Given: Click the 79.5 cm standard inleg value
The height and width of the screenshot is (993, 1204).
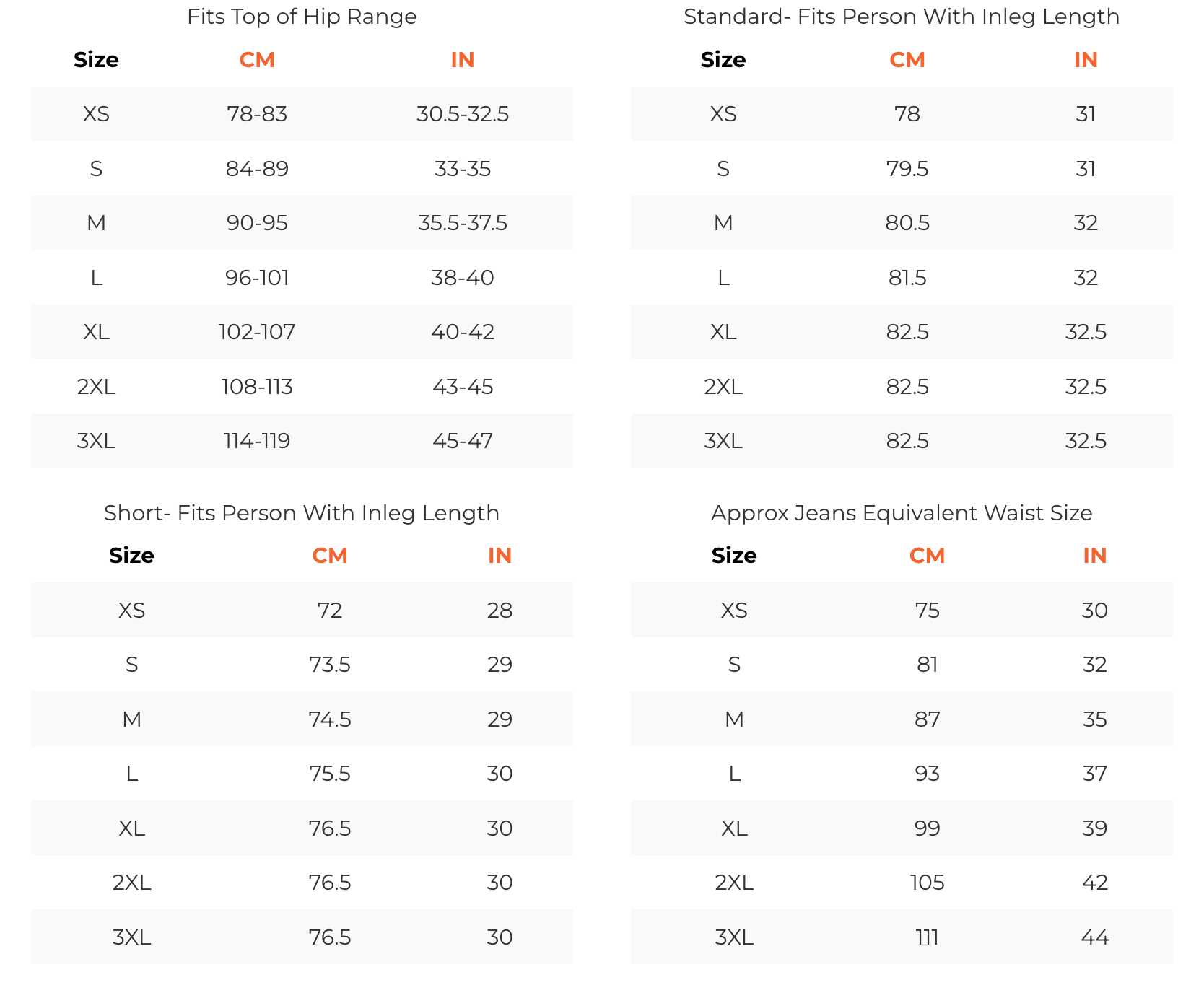Looking at the screenshot, I should click(x=907, y=169).
